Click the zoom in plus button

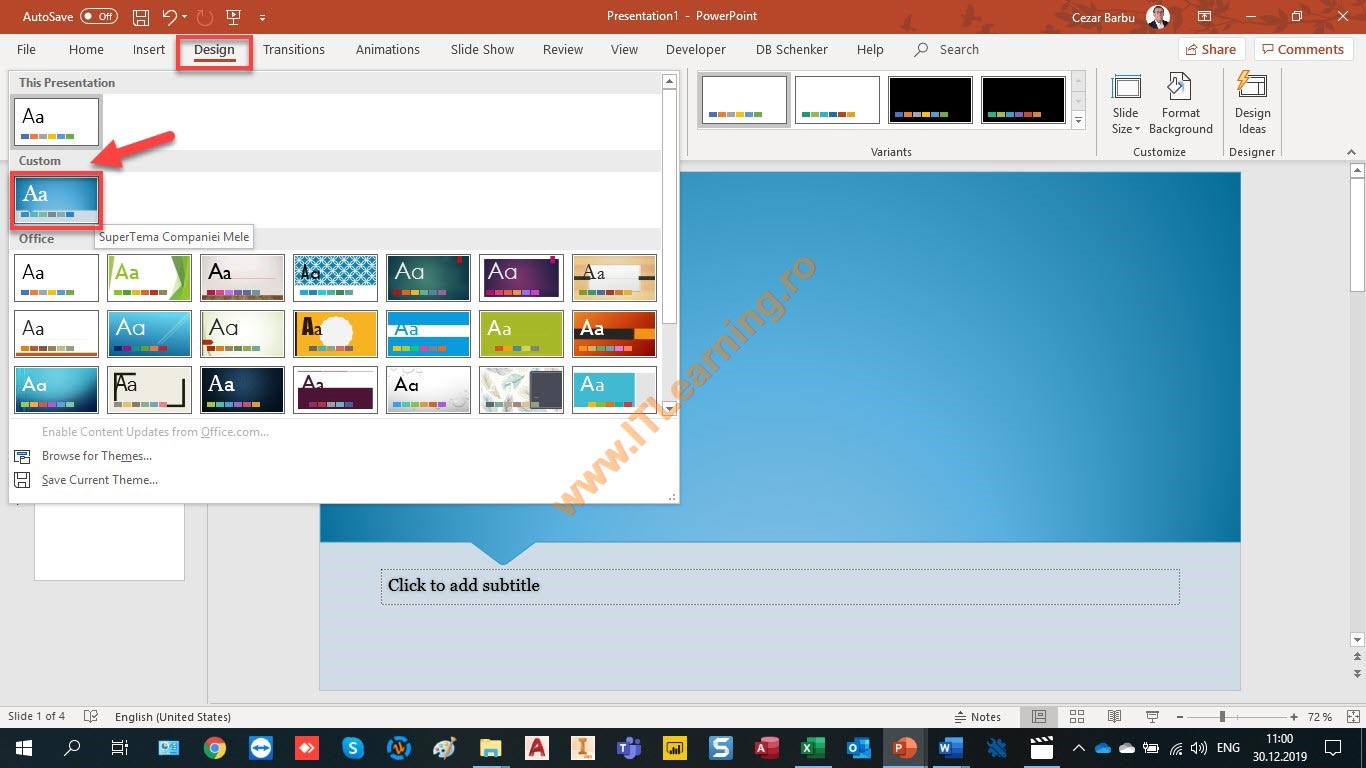pyautogui.click(x=1294, y=717)
